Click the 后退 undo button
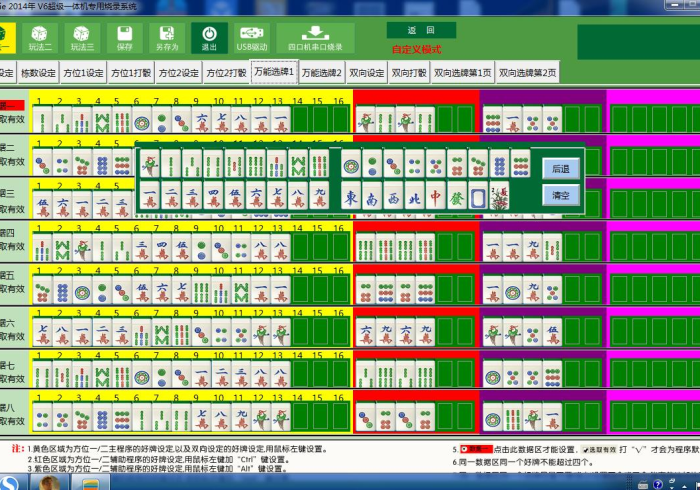The height and width of the screenshot is (490, 700). tap(561, 167)
